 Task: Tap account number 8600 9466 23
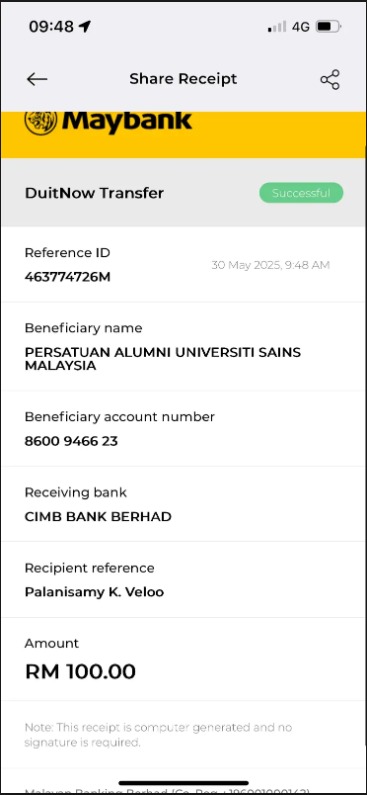pos(71,441)
